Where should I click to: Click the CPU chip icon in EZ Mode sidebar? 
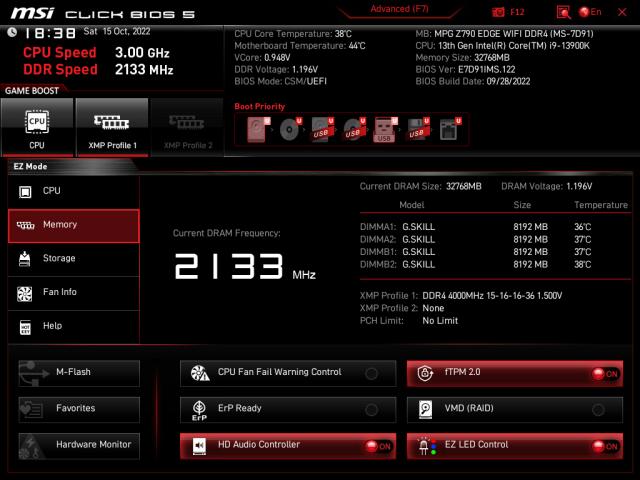(25, 191)
